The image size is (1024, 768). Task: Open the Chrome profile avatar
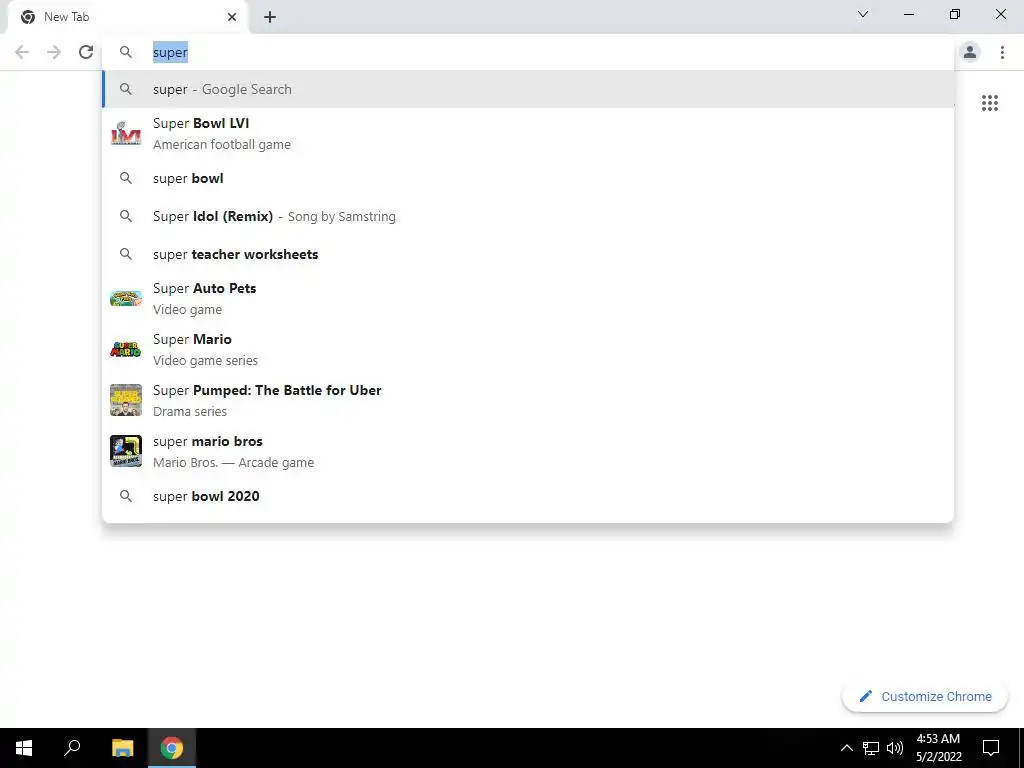point(970,52)
